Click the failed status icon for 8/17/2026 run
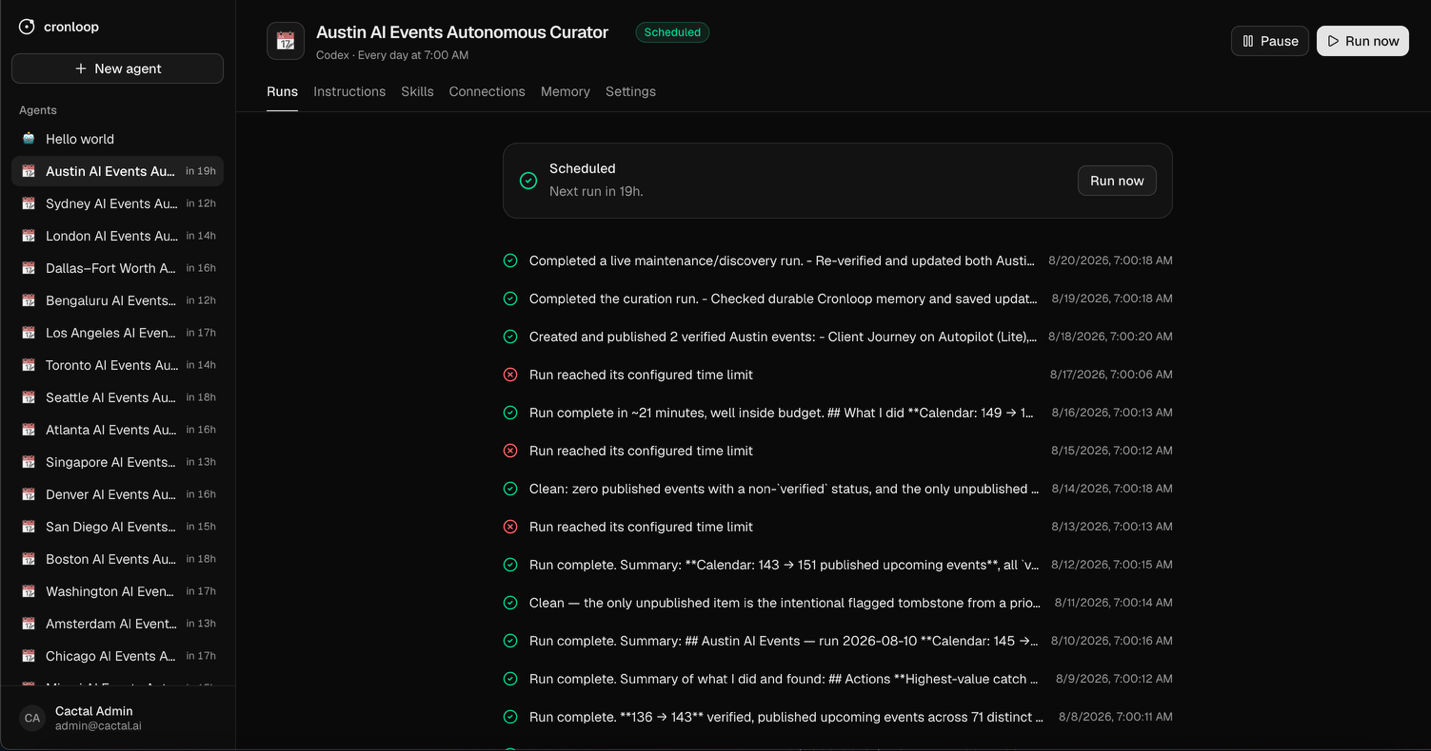Screen dimensions: 1431x751 click(x=510, y=375)
